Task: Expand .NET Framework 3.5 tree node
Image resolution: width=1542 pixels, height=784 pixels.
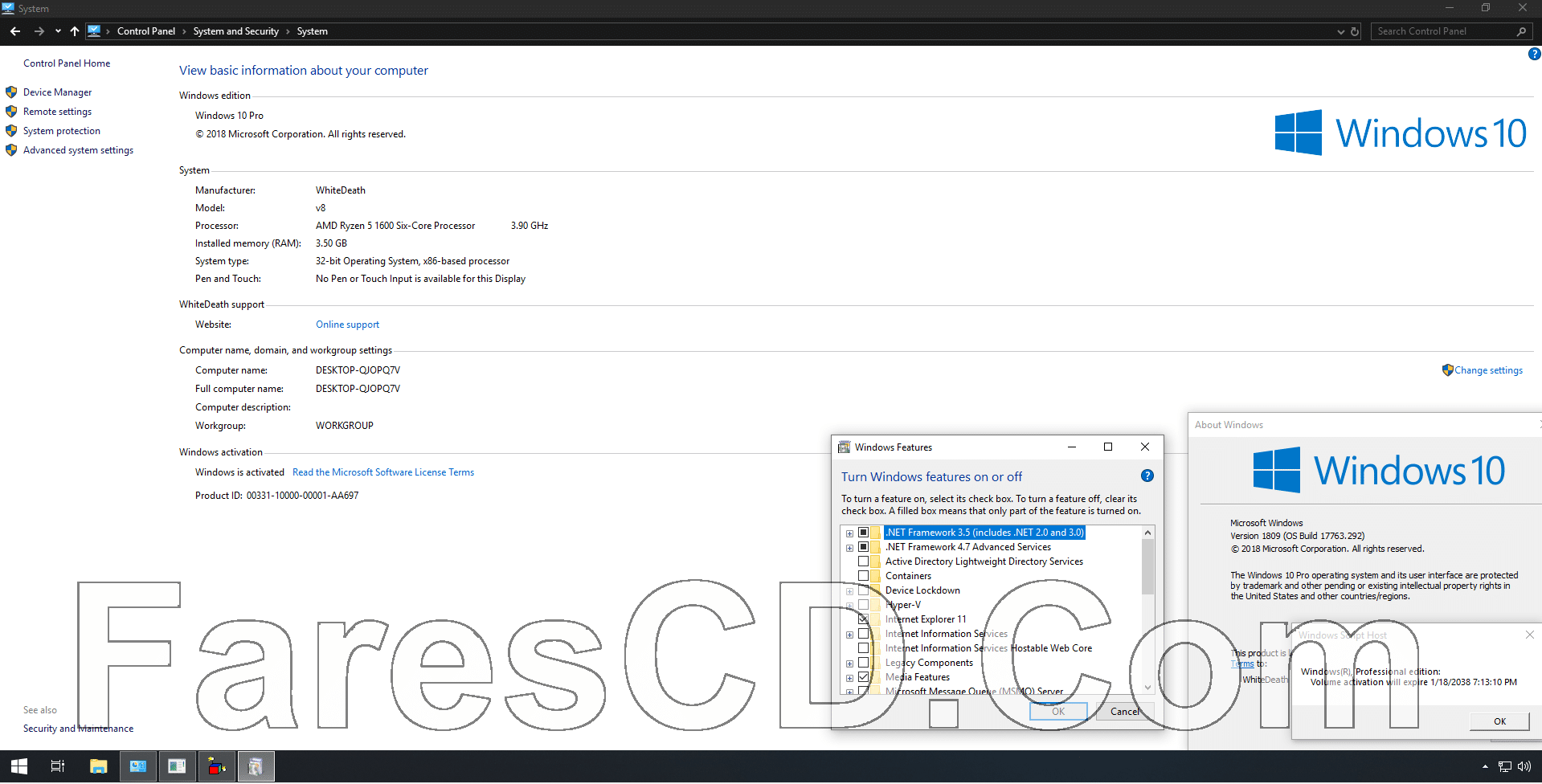Action: pos(849,533)
